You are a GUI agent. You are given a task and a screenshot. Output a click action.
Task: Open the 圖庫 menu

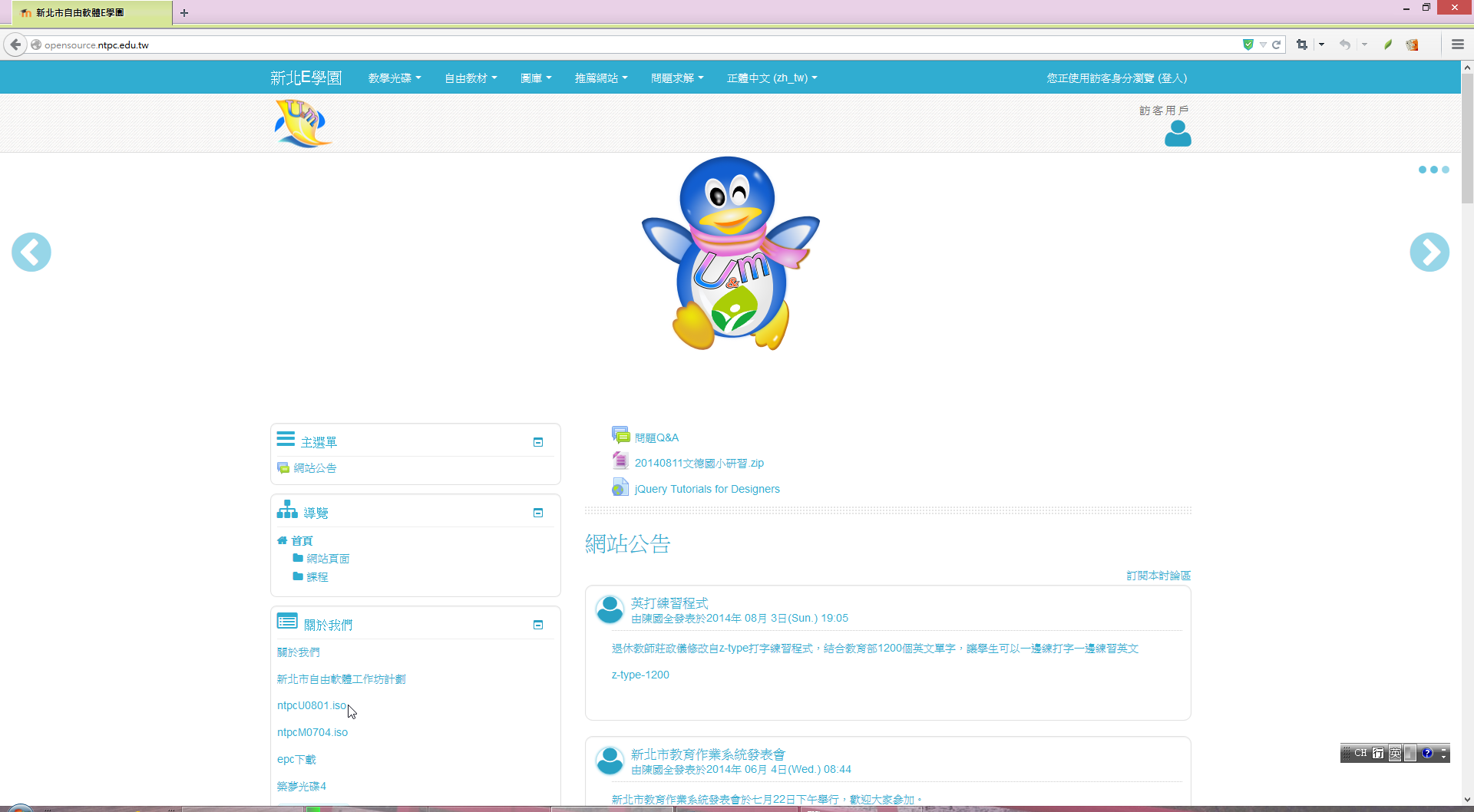tap(536, 78)
